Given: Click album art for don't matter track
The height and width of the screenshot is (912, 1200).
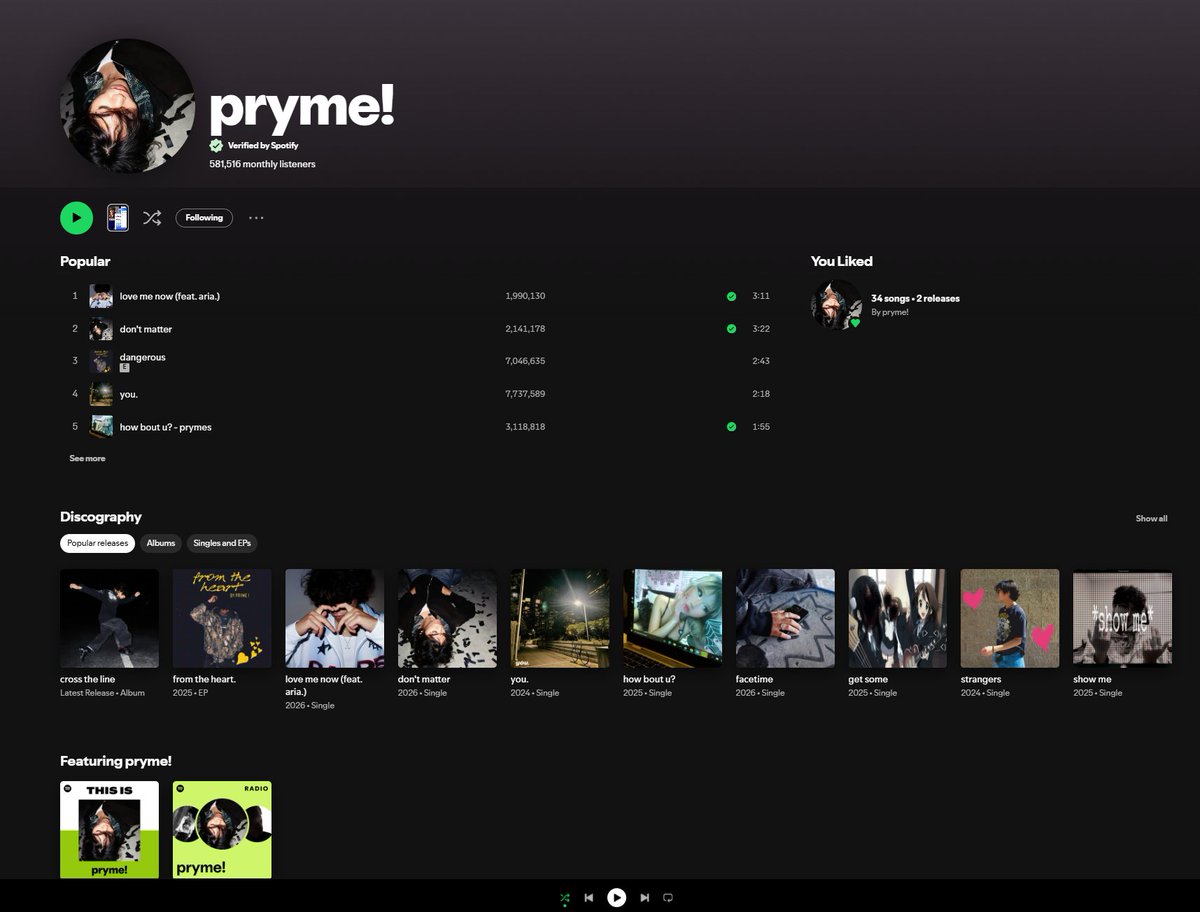Looking at the screenshot, I should tap(101, 329).
